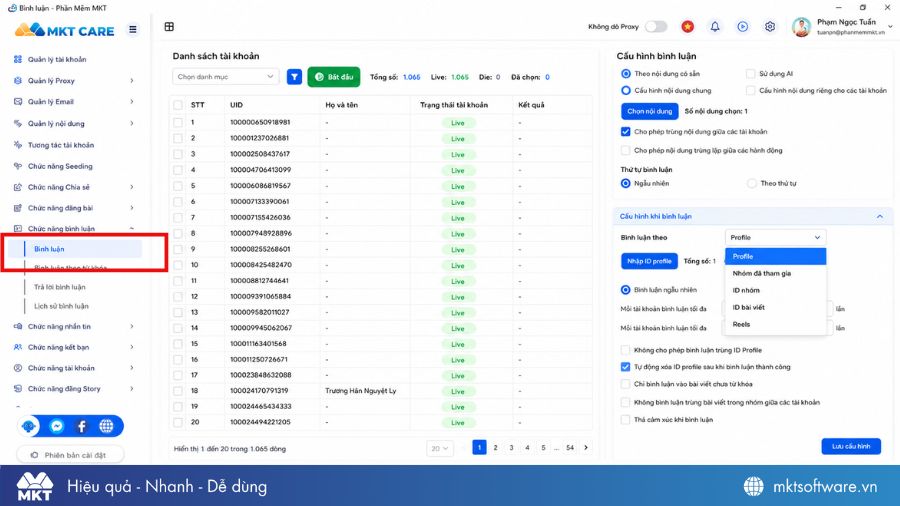Click Phạm Ngọc Tuấn profile avatar
The image size is (900, 506).
801,26
